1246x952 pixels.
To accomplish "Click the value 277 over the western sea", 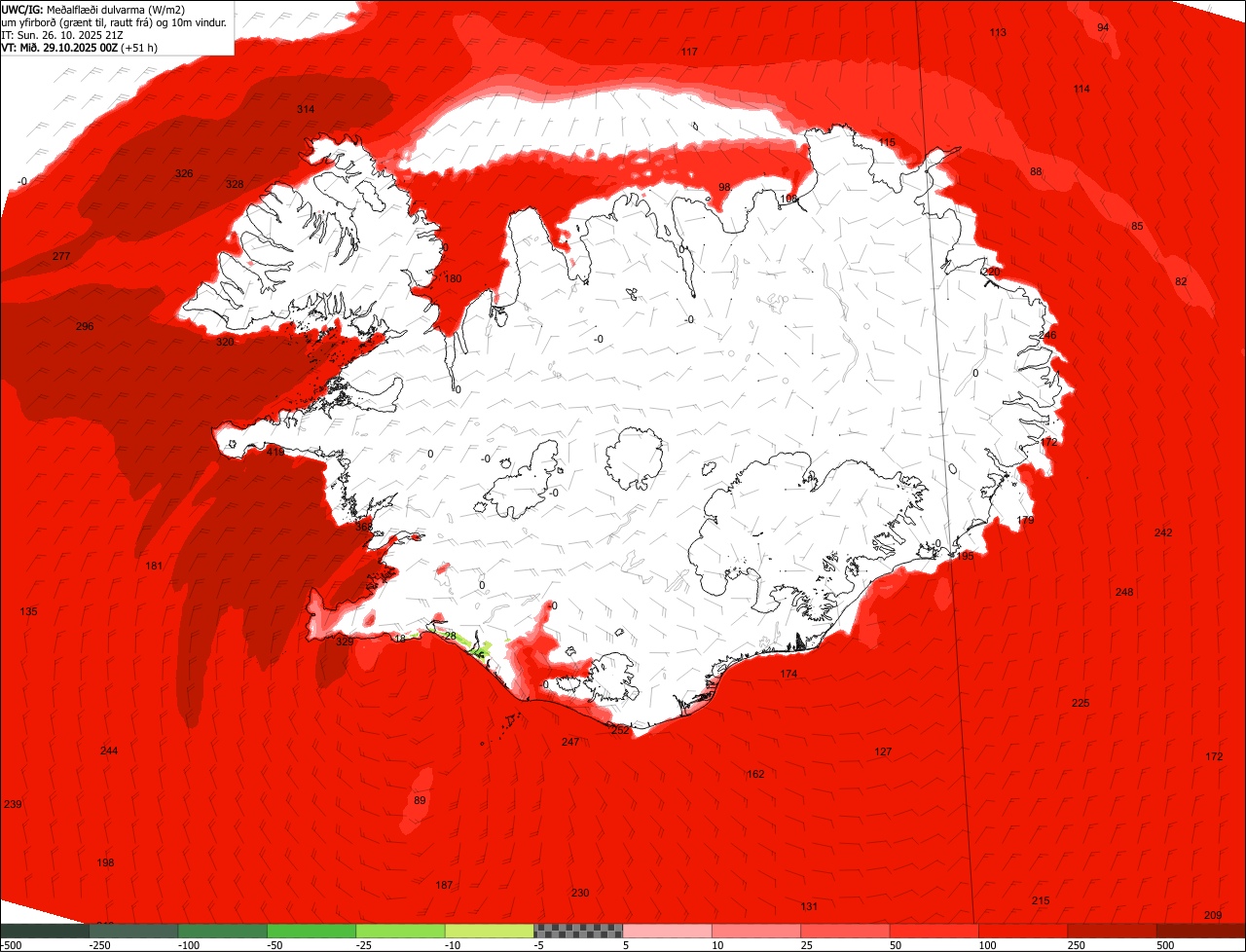I will (61, 256).
